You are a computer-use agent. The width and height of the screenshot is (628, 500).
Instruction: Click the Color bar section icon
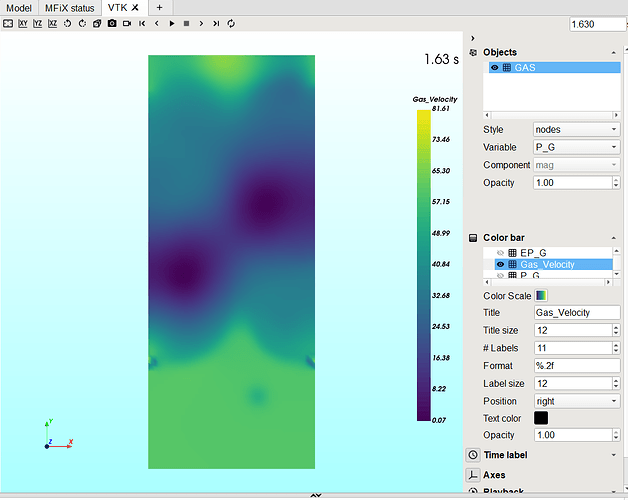pos(473,238)
